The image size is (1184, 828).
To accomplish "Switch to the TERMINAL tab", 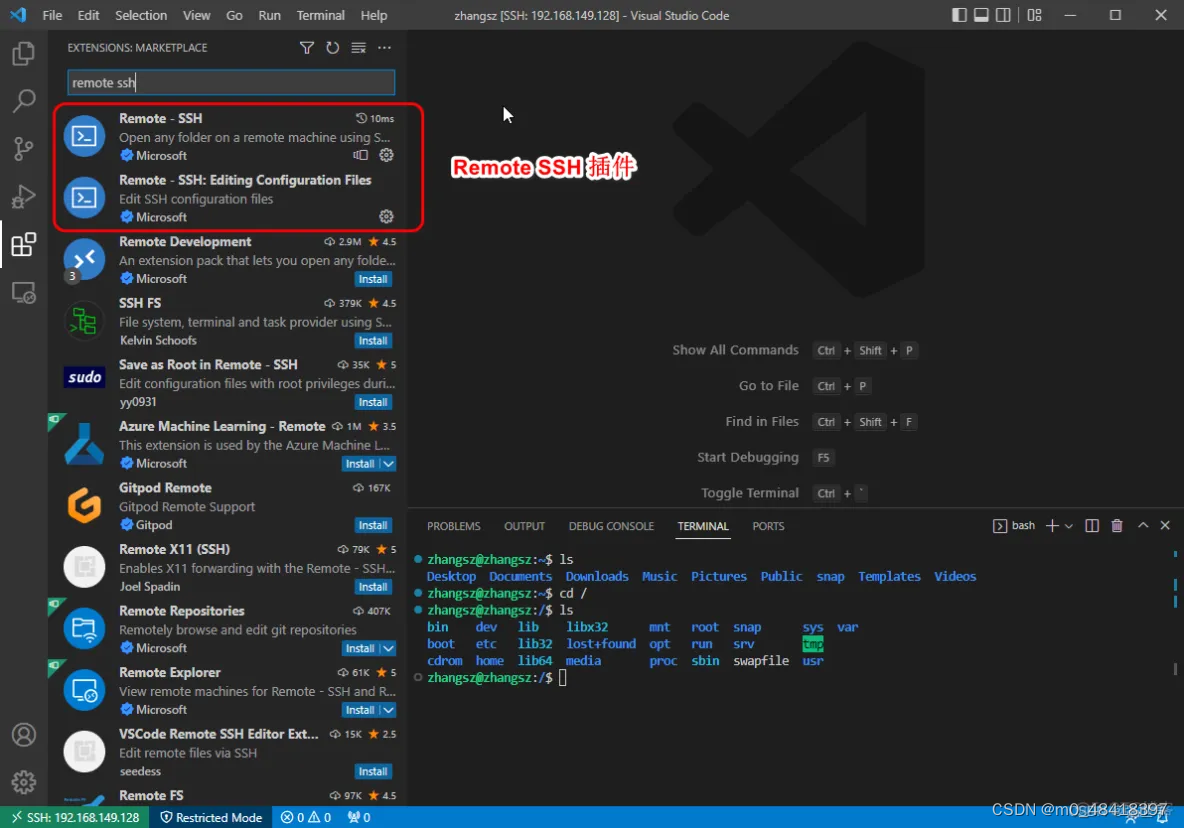I will click(702, 526).
